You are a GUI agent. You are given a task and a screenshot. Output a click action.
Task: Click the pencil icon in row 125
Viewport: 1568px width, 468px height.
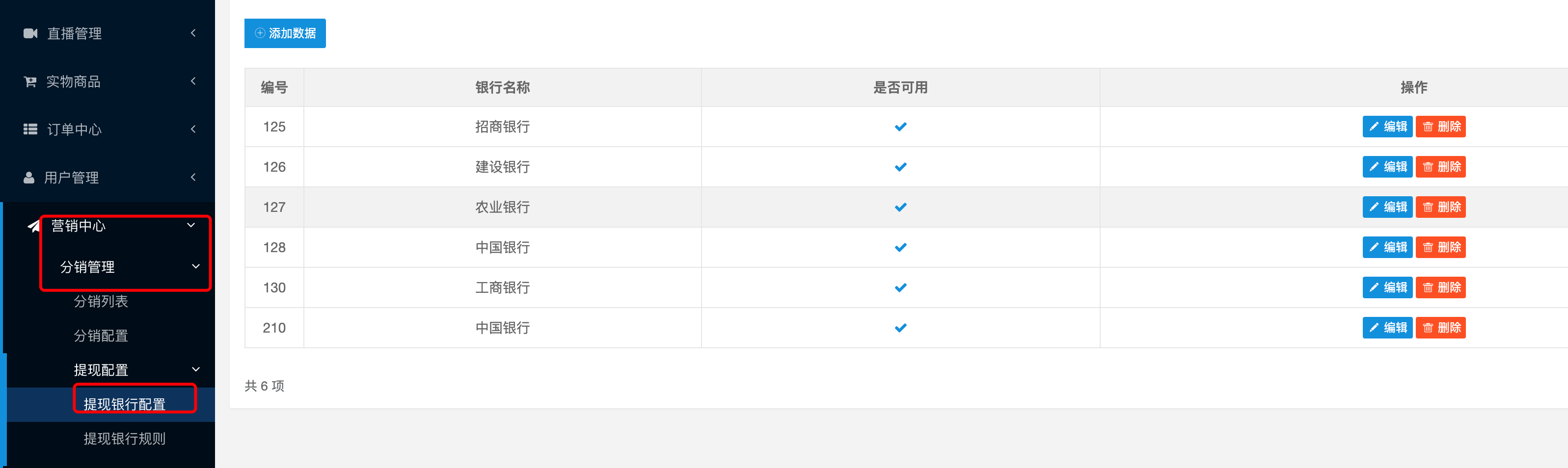tap(1374, 127)
